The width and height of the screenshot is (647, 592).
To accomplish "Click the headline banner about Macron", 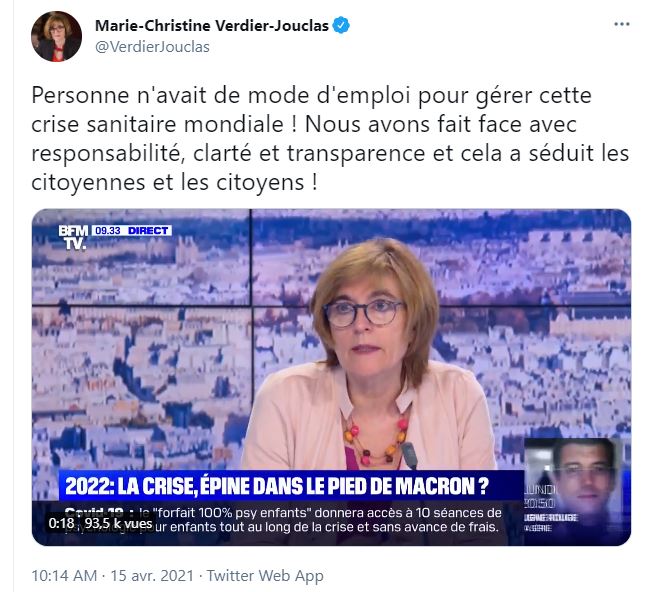I will tap(291, 486).
